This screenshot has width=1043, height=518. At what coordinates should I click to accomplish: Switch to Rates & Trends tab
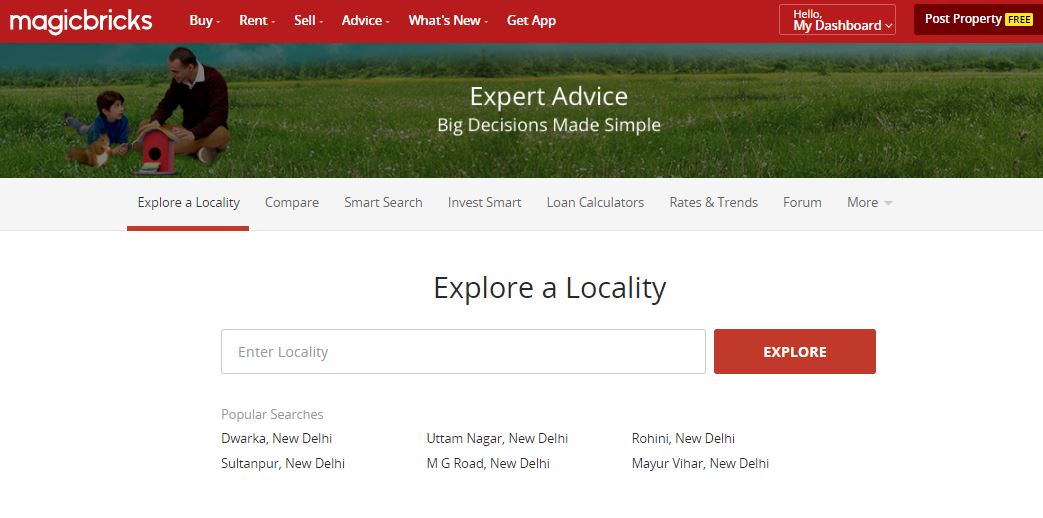pos(713,202)
